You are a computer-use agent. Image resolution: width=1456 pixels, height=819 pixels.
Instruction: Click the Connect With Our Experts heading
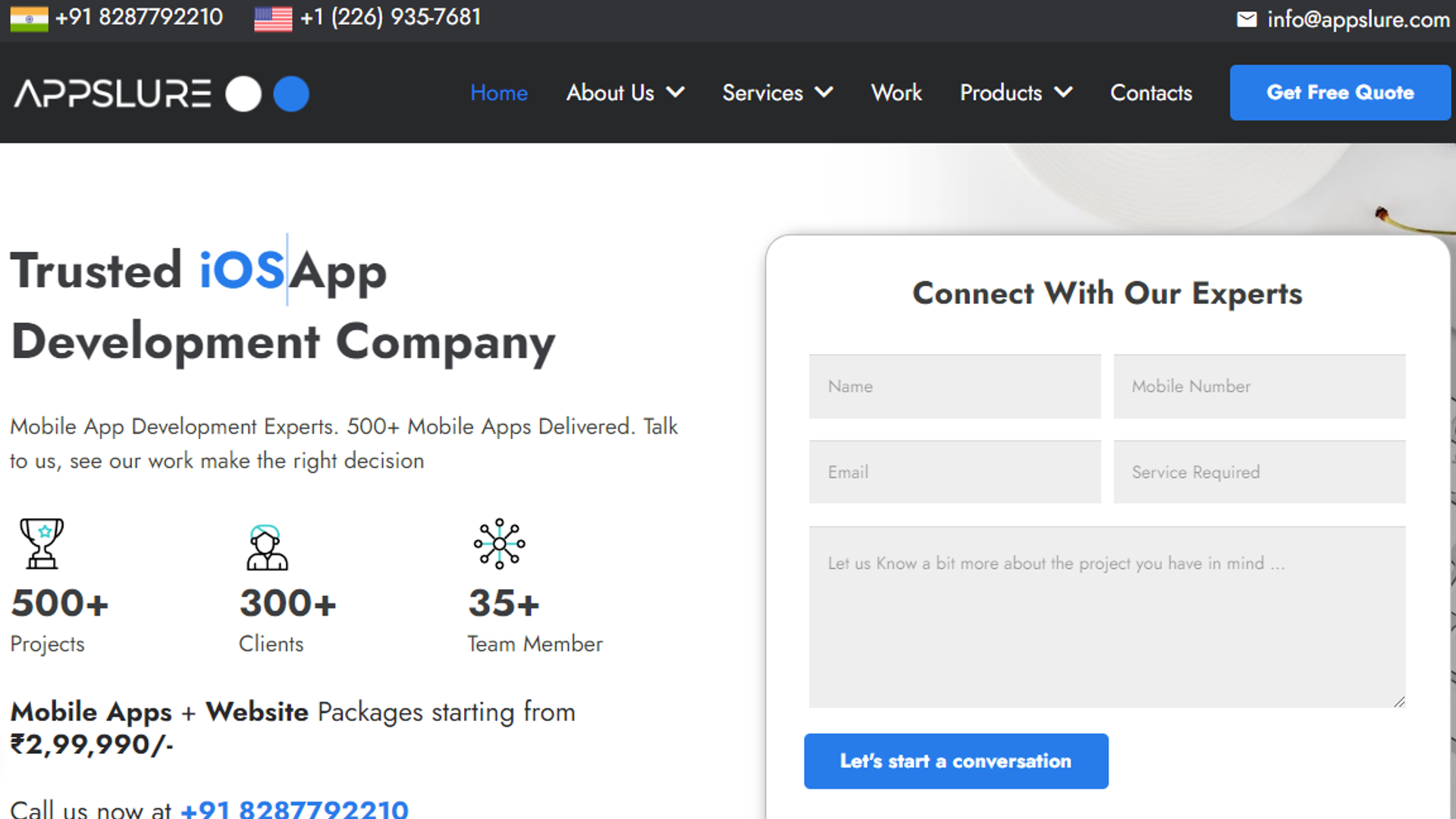tap(1107, 293)
